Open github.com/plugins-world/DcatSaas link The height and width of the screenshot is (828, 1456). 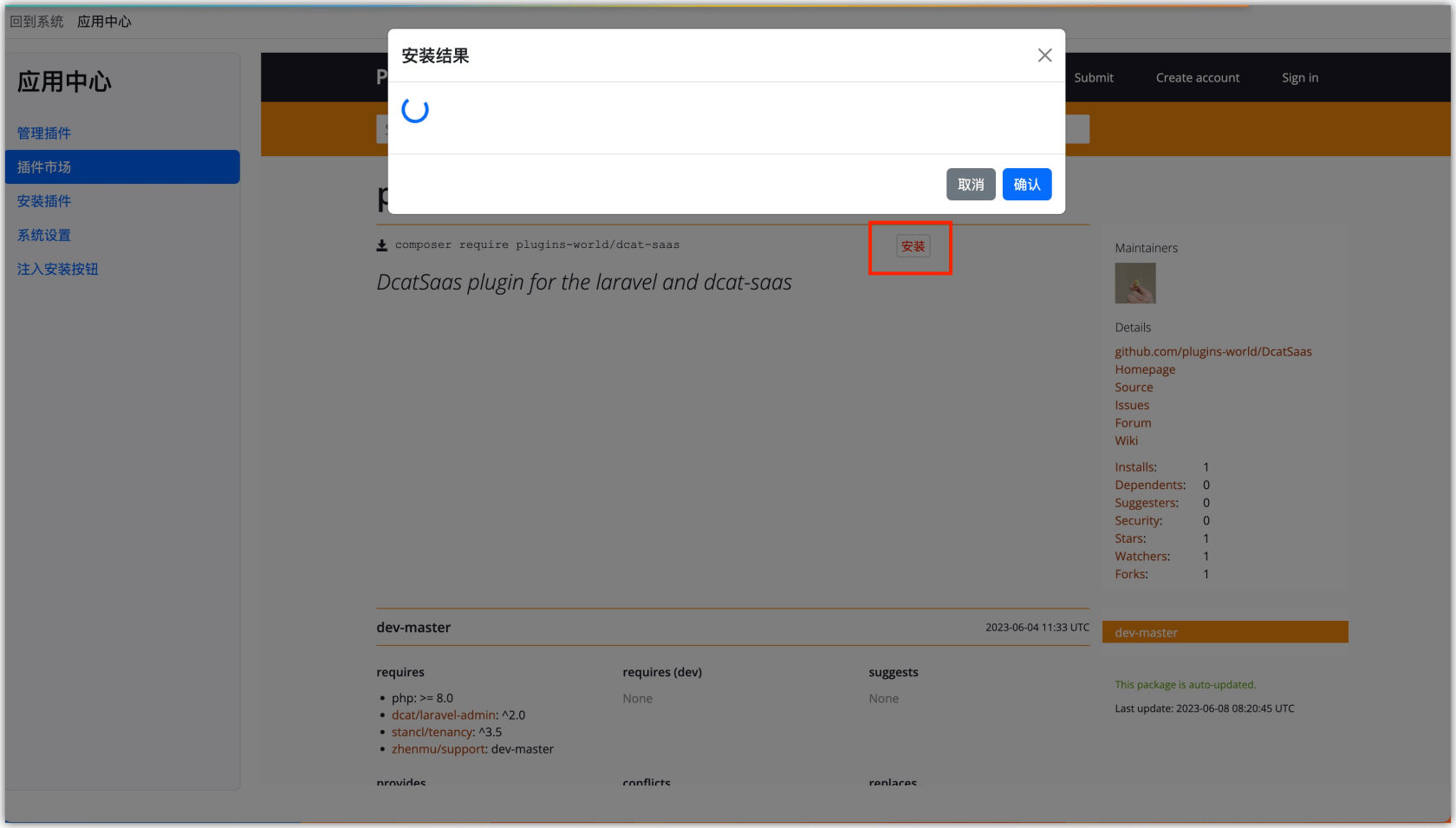[x=1213, y=351]
